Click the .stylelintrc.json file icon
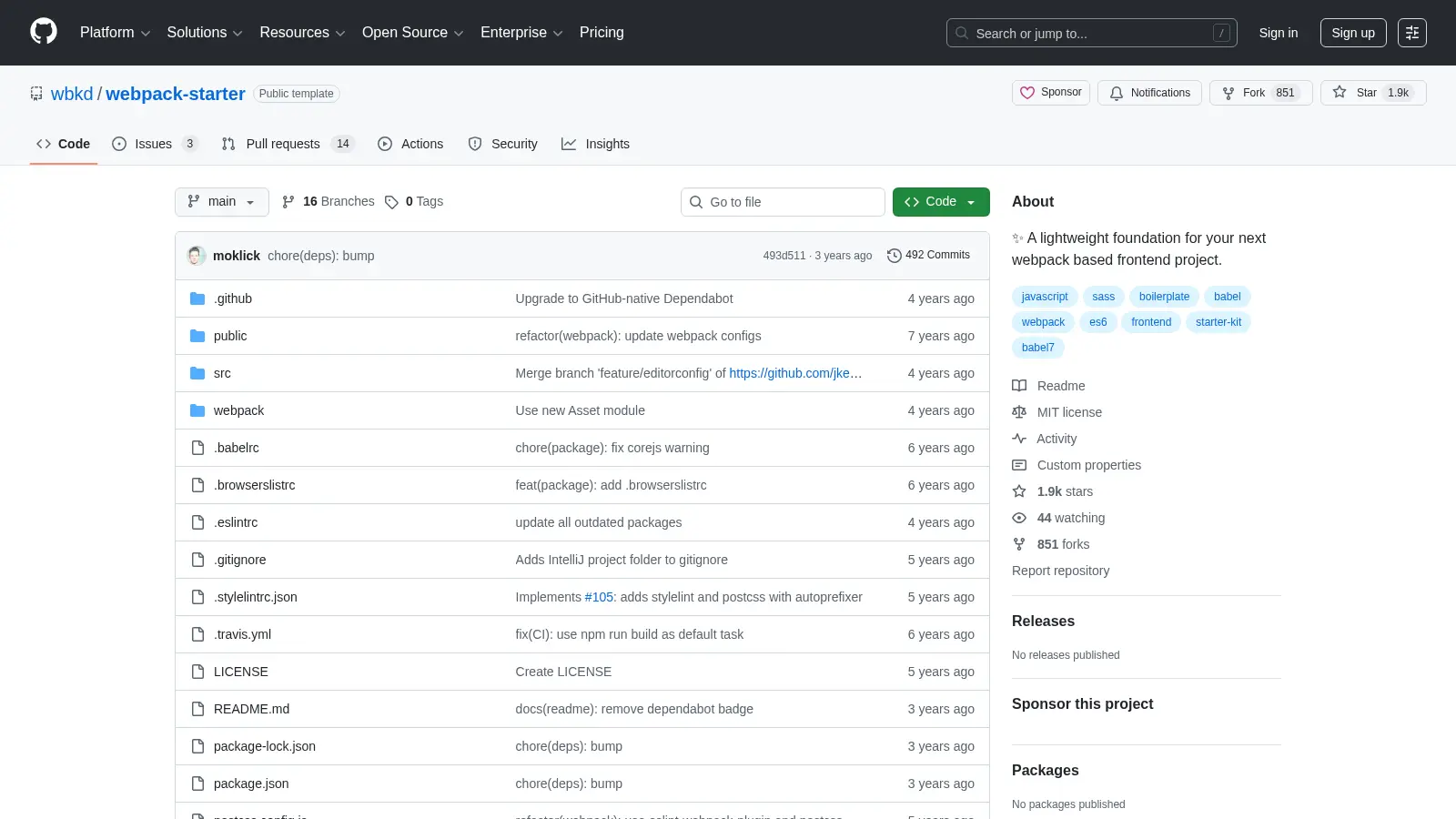 tap(197, 597)
